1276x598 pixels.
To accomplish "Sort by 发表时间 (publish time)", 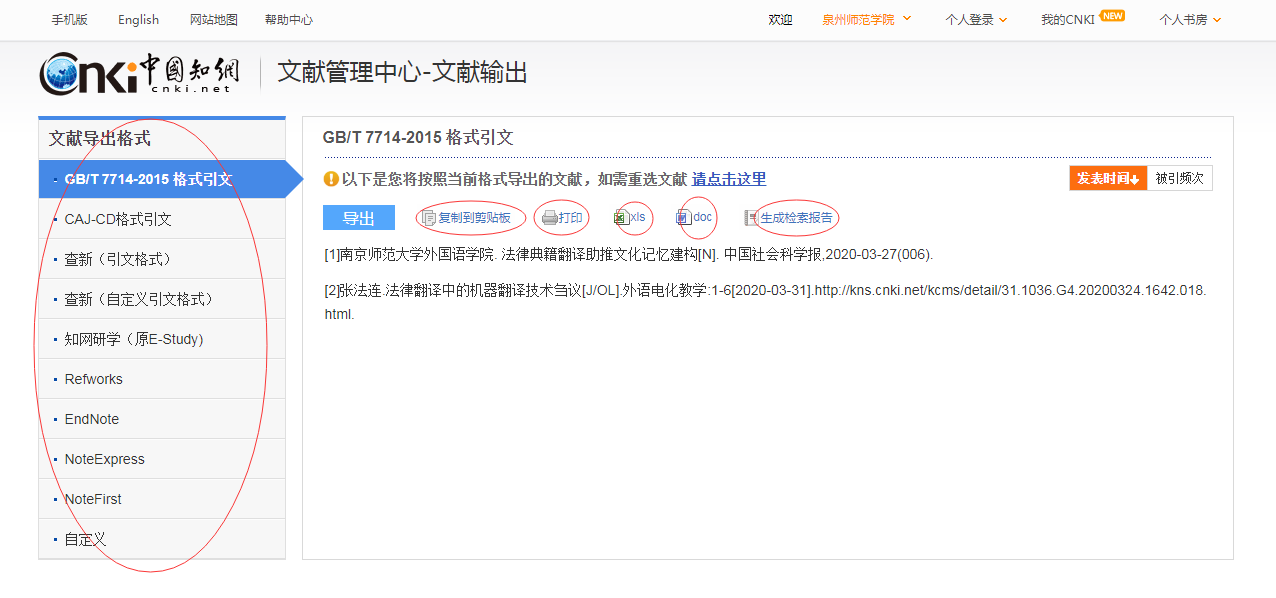I will click(x=1107, y=178).
